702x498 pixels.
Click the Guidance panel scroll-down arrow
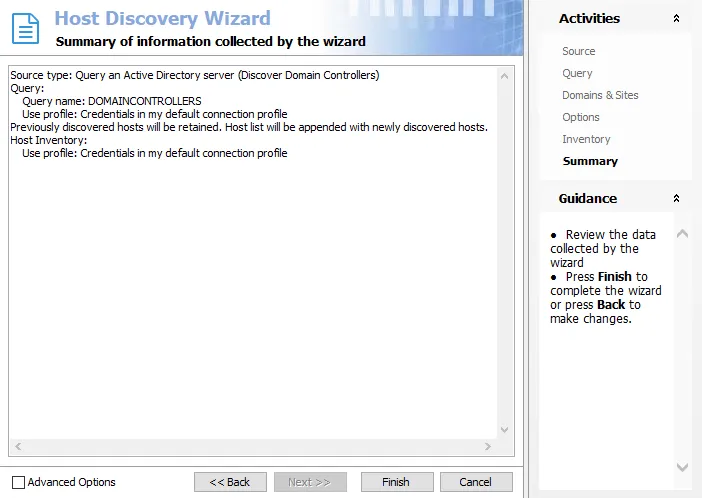tap(682, 467)
